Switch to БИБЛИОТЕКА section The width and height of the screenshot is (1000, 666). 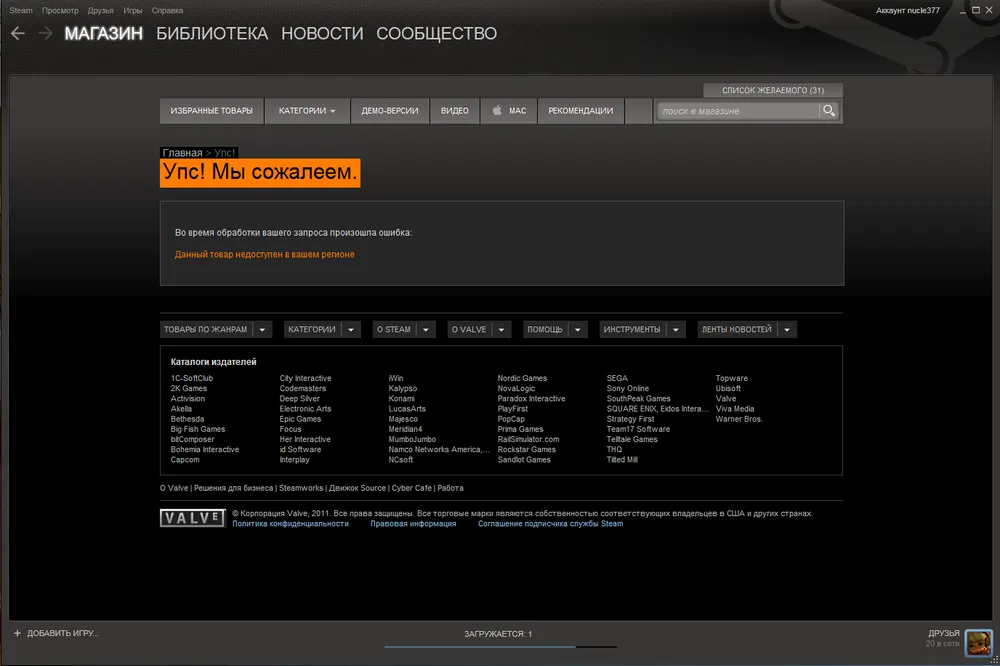point(212,33)
